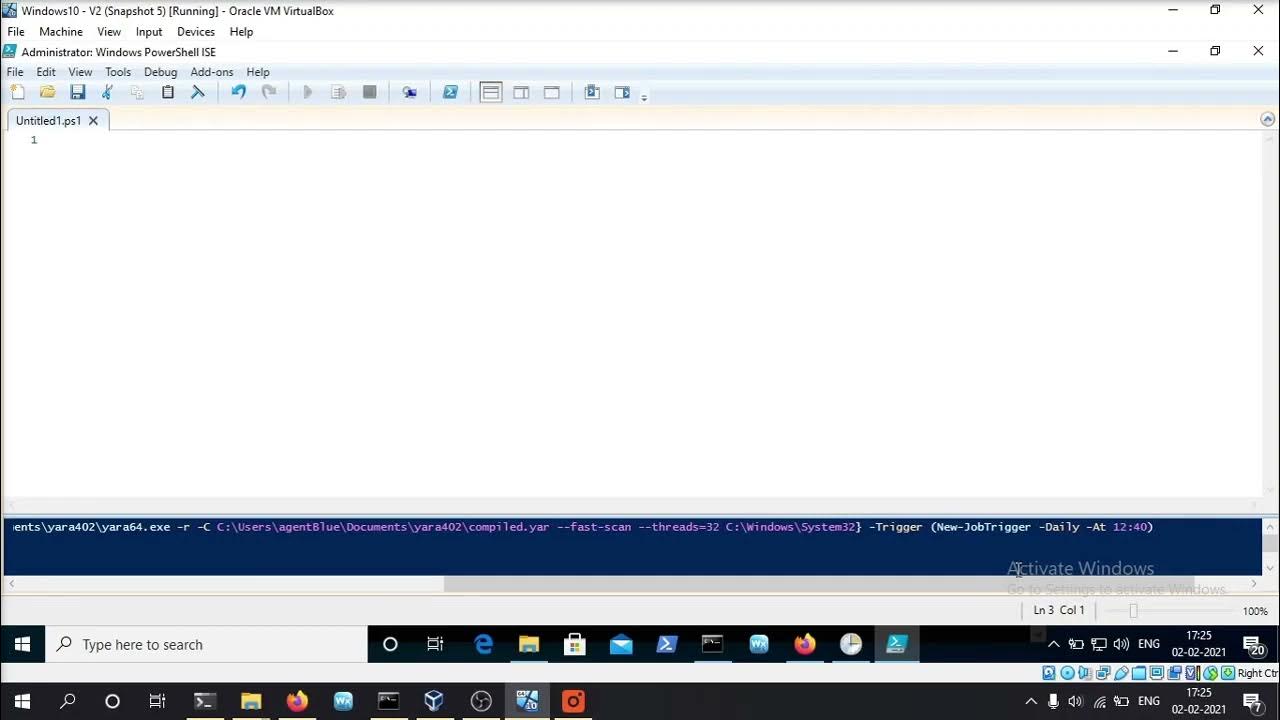The height and width of the screenshot is (720, 1280).
Task: Launch Firefox from guest taskbar
Action: (x=805, y=645)
